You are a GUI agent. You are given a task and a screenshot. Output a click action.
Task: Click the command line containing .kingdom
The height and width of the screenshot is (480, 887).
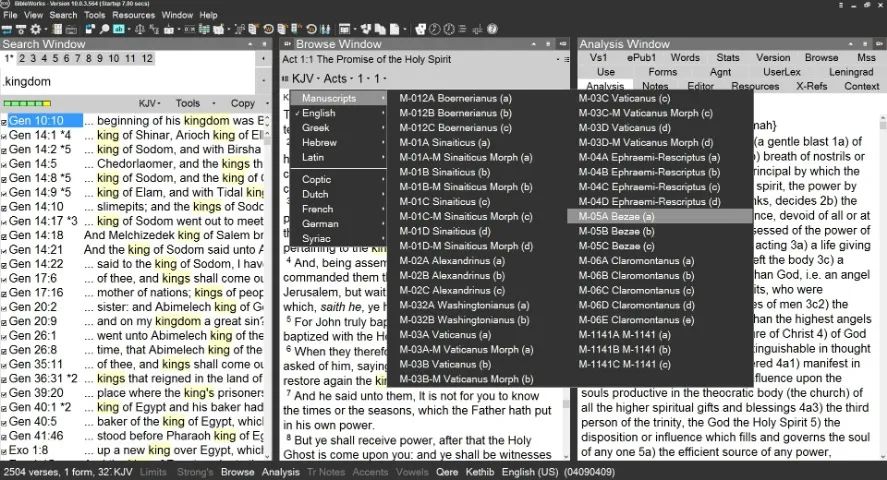(x=128, y=81)
